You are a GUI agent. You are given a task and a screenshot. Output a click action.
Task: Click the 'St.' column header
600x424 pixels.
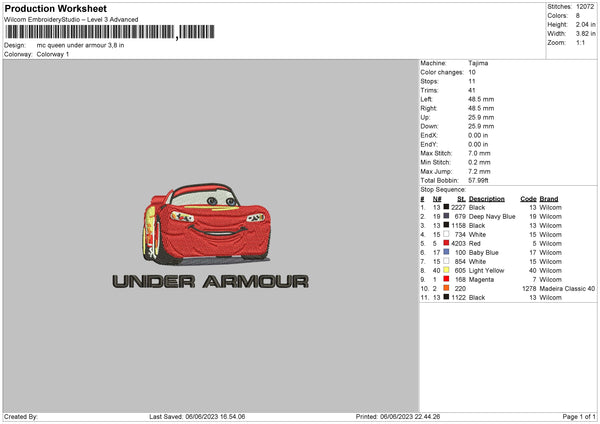pyautogui.click(x=461, y=199)
